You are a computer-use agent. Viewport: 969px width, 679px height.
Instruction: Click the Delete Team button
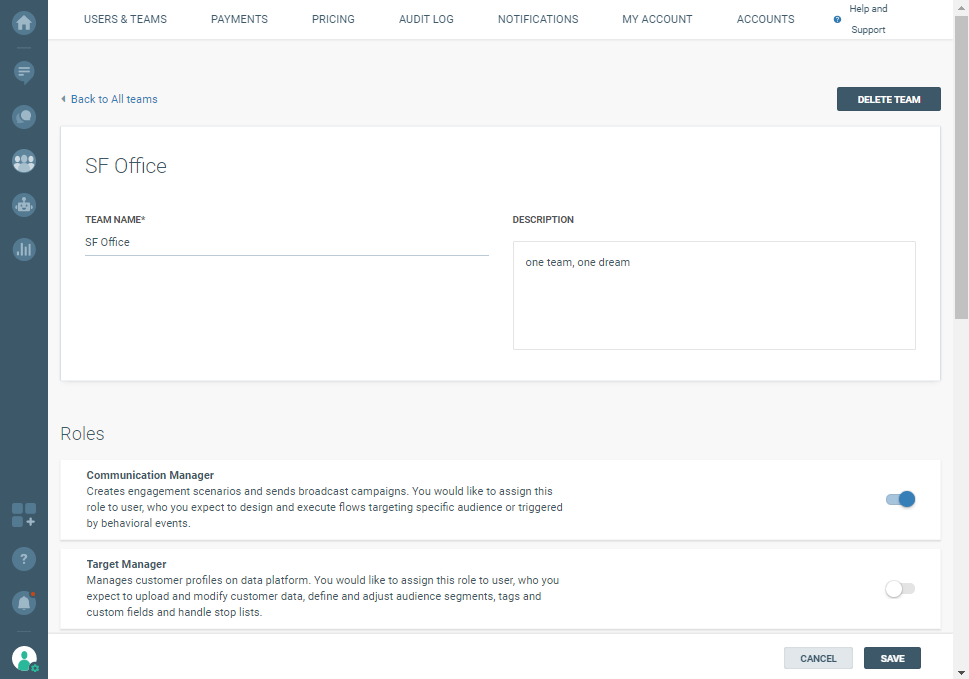pos(888,99)
